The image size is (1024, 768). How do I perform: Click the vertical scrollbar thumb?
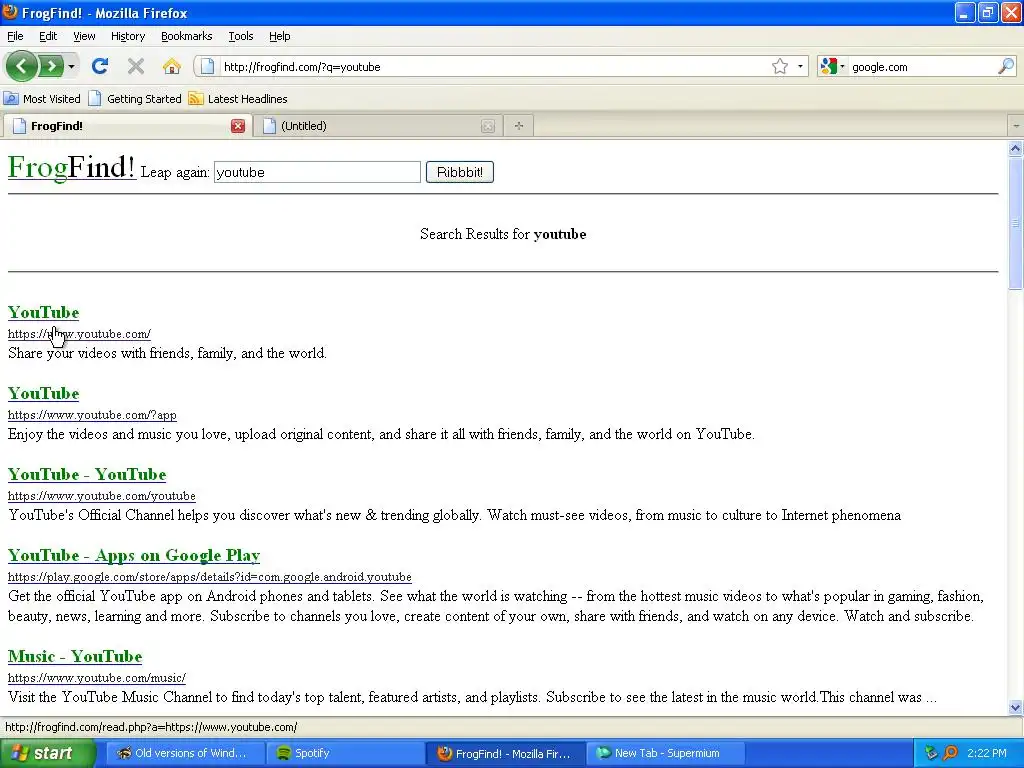click(1016, 223)
